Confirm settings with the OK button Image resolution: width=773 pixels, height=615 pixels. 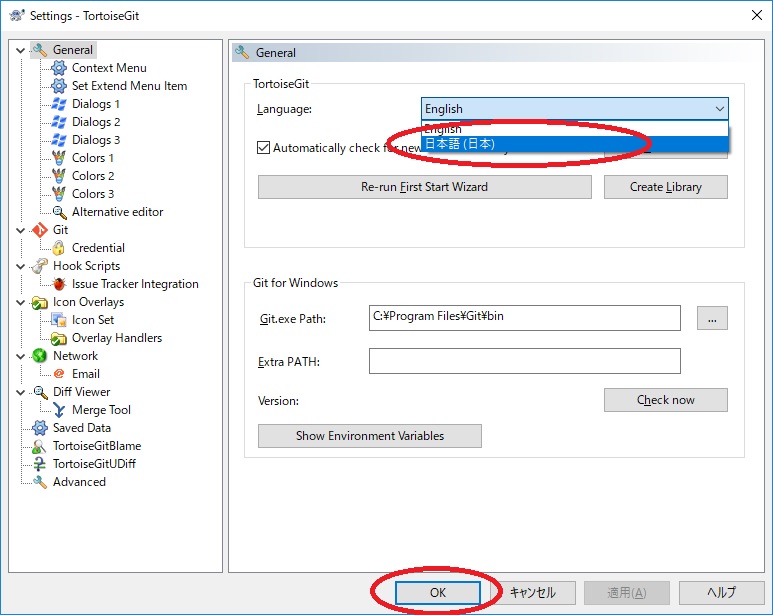coord(437,593)
